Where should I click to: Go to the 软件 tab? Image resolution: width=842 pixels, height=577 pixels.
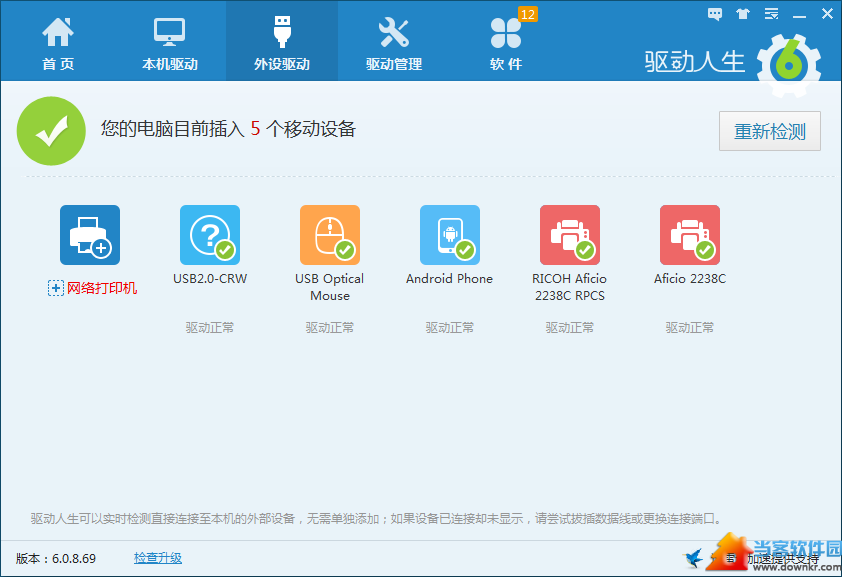tap(506, 43)
